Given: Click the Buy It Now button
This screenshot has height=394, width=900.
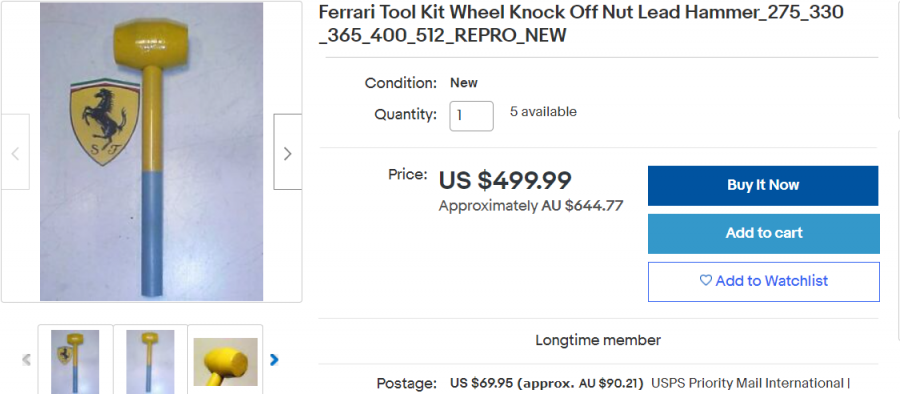Looking at the screenshot, I should point(763,186).
